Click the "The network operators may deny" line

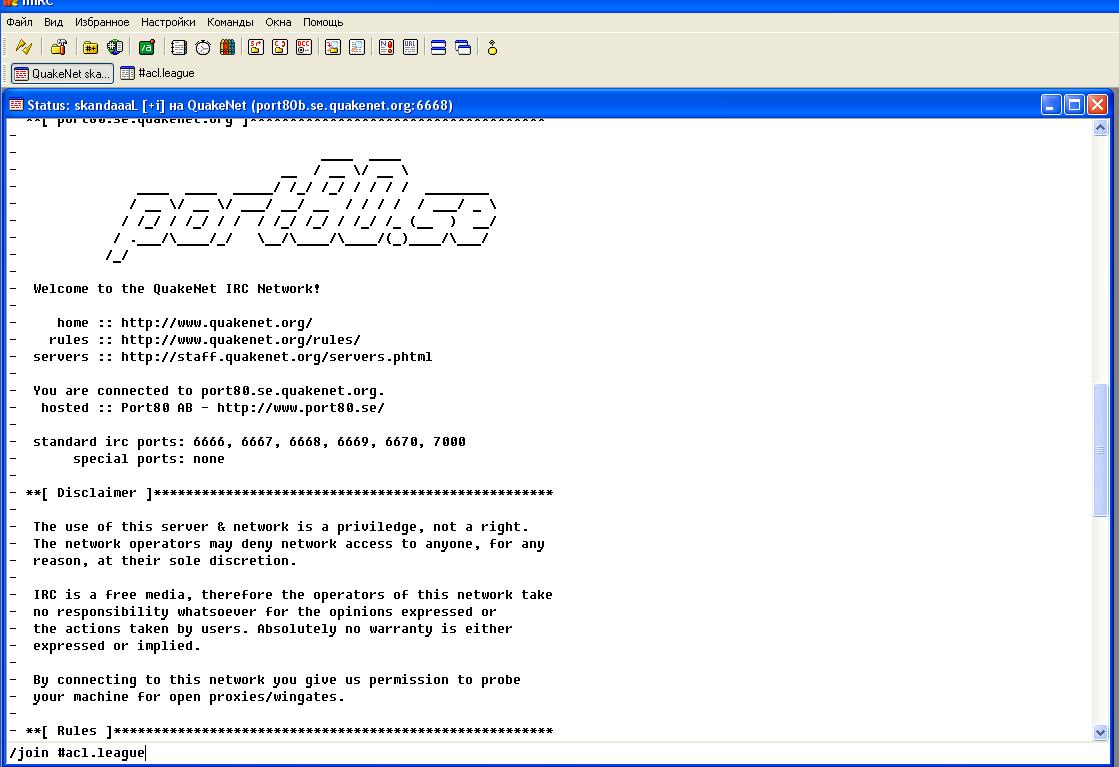(x=289, y=544)
